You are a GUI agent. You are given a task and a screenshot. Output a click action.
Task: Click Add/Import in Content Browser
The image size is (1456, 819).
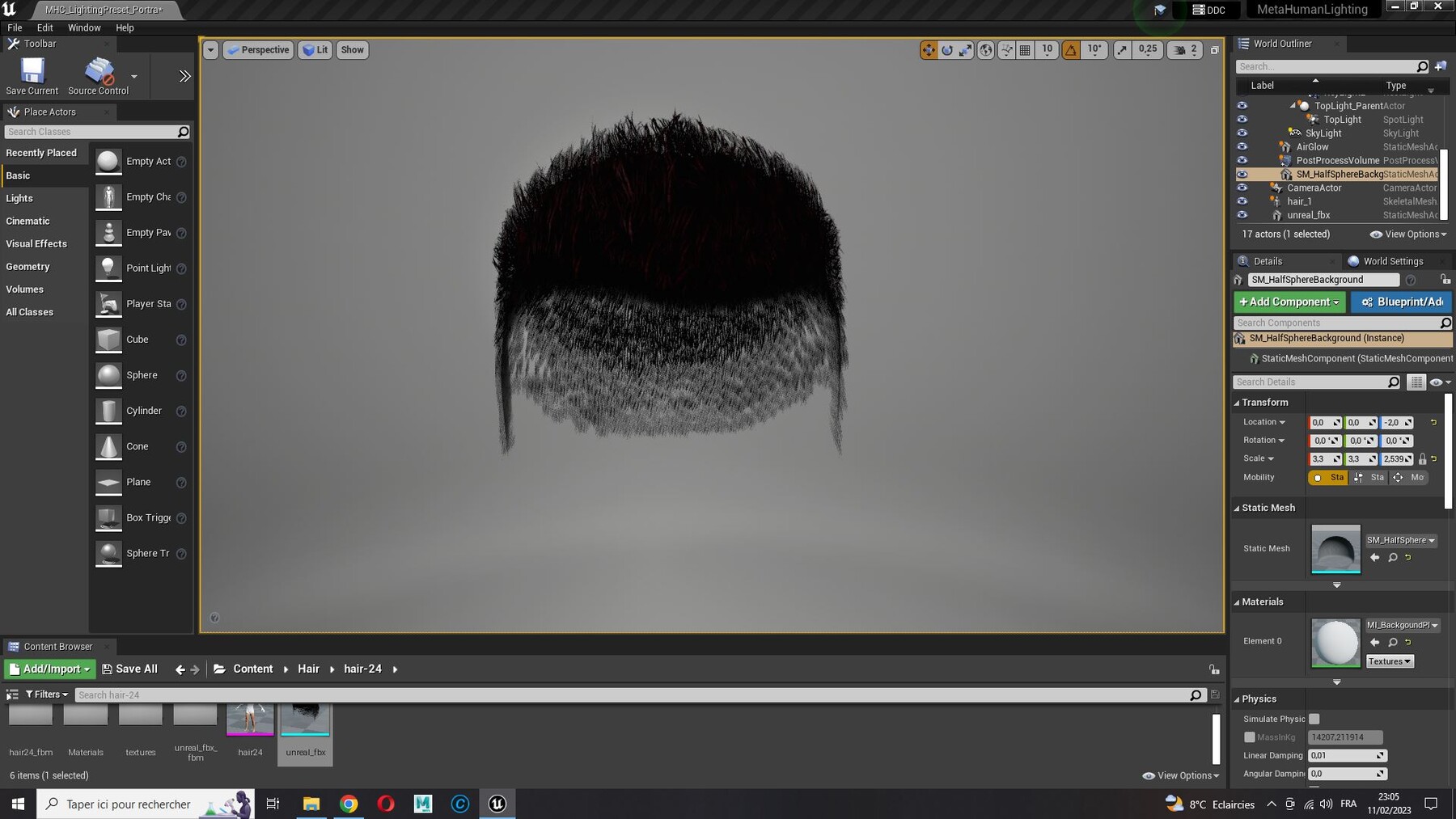(x=49, y=669)
